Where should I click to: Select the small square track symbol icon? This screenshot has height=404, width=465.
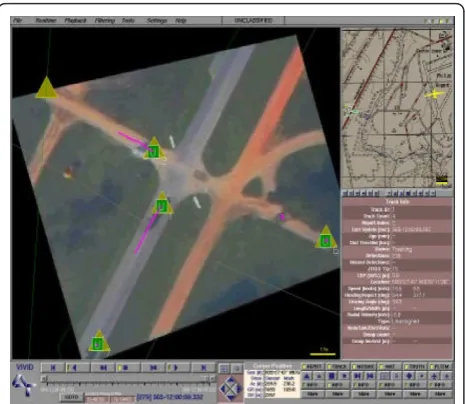[344, 376]
